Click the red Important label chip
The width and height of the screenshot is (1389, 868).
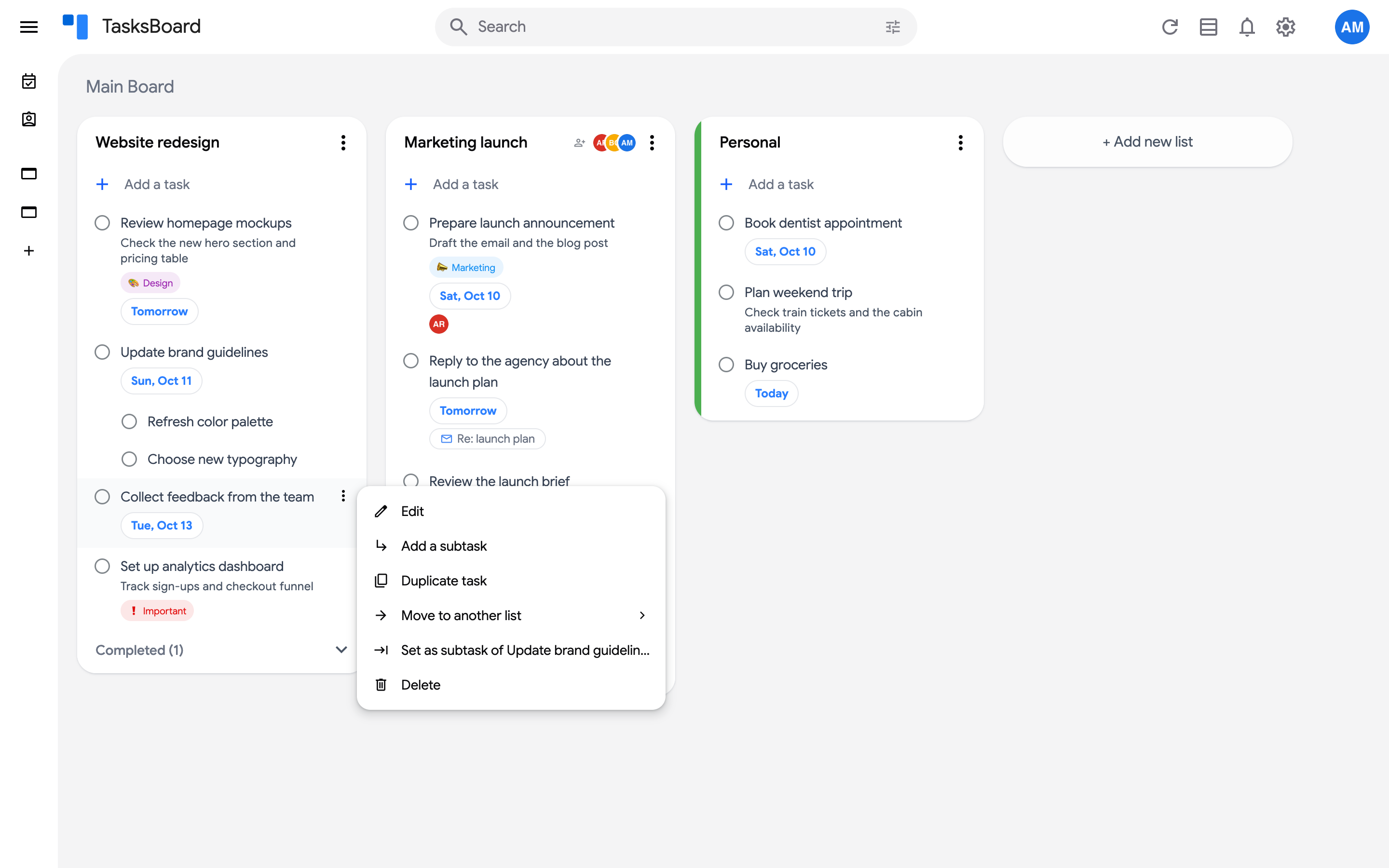[x=157, y=611]
